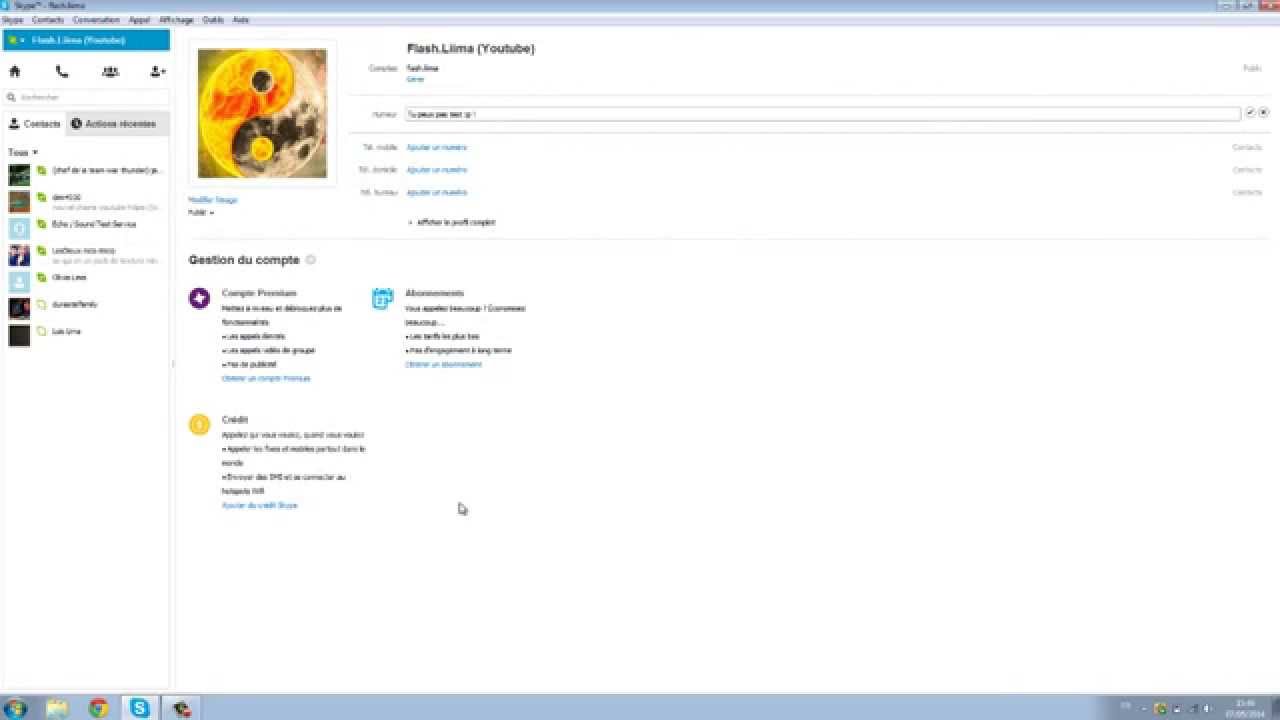Click the Public setting at right of Comptes row
The width and height of the screenshot is (1280, 720).
[x=1252, y=68]
